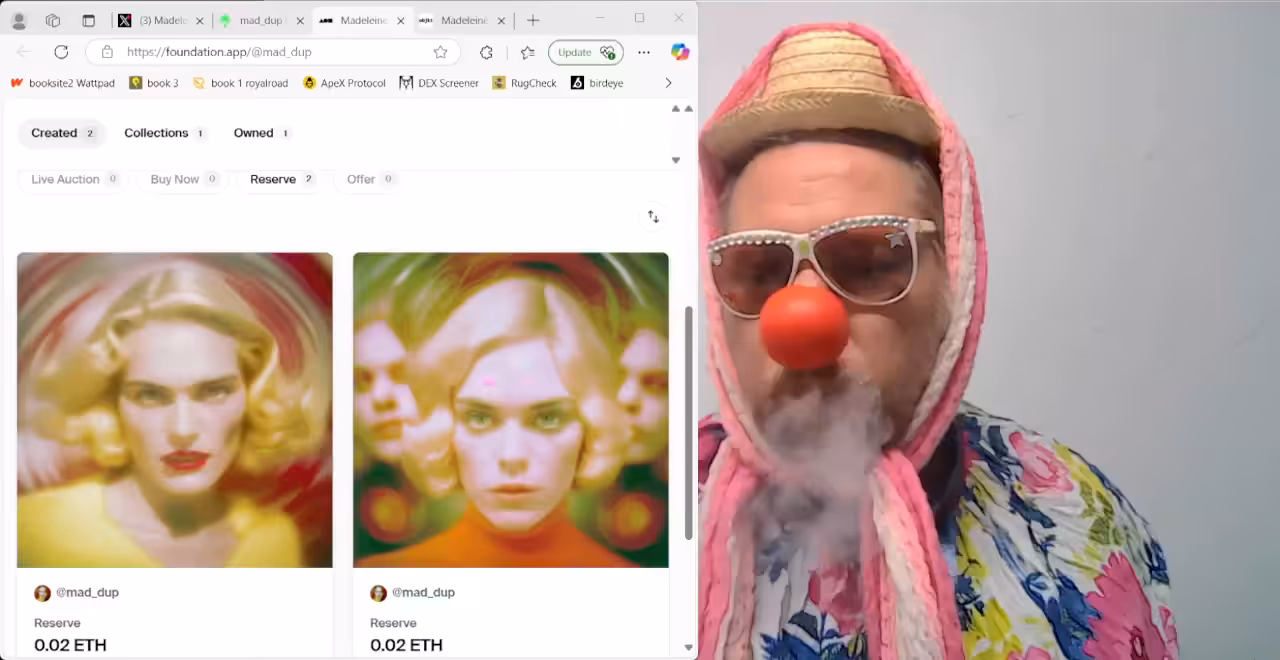Click the scroll down arrow at page bottom
This screenshot has height=660, width=1280.
[x=688, y=648]
